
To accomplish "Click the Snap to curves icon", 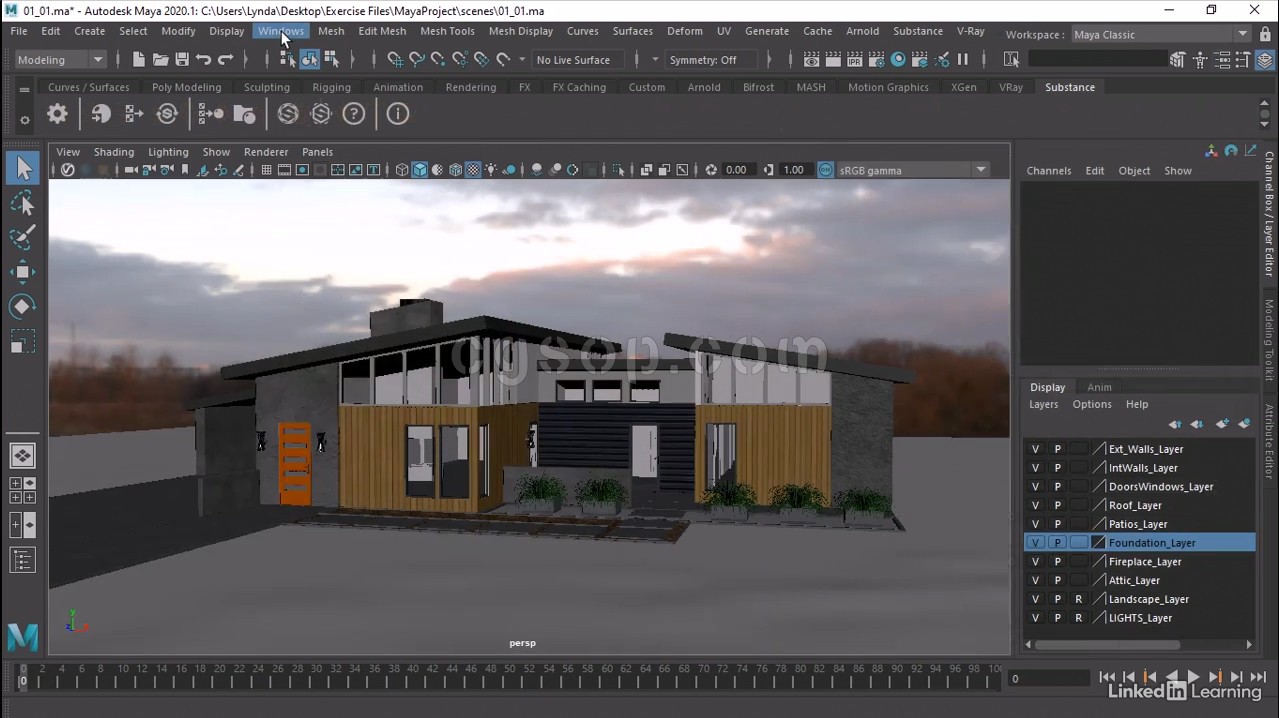I will (x=417, y=60).
